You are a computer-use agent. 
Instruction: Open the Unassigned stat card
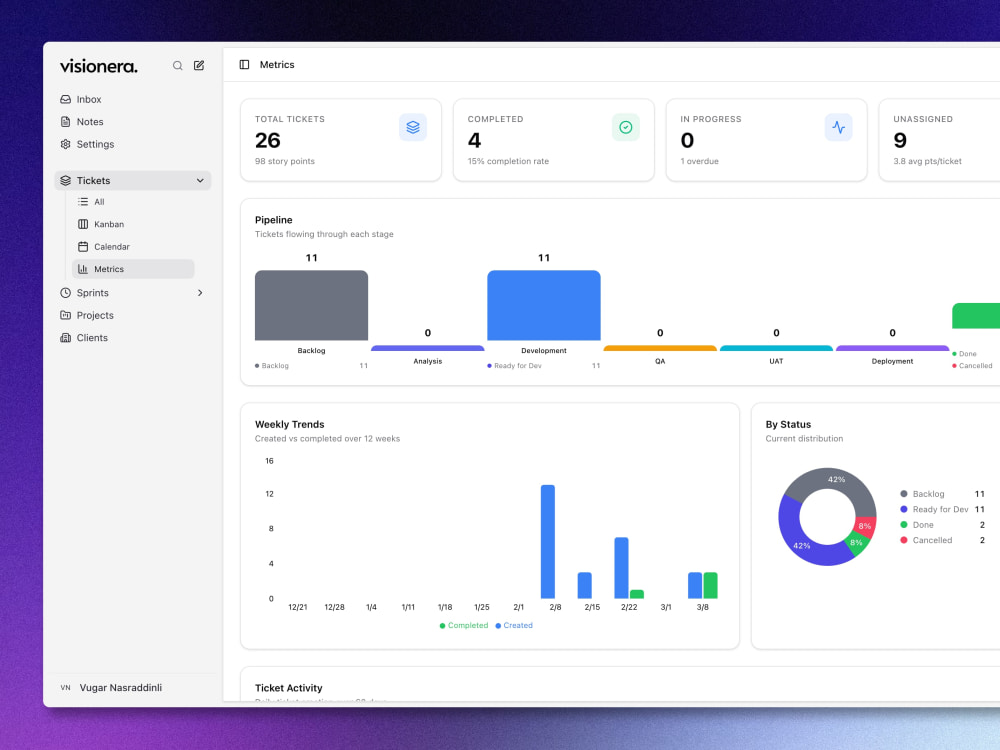939,140
